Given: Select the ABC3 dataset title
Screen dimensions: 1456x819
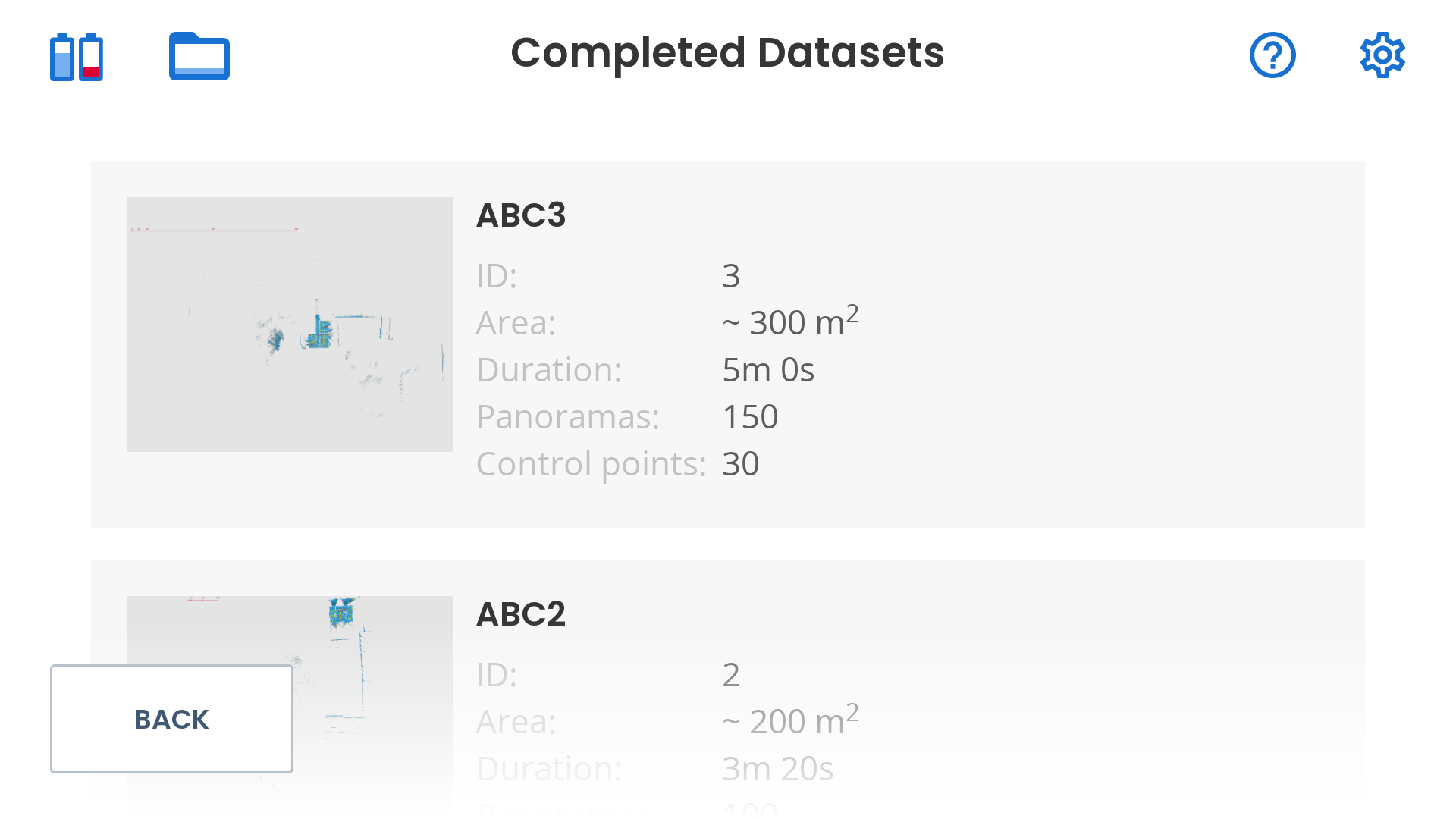Looking at the screenshot, I should click(521, 215).
